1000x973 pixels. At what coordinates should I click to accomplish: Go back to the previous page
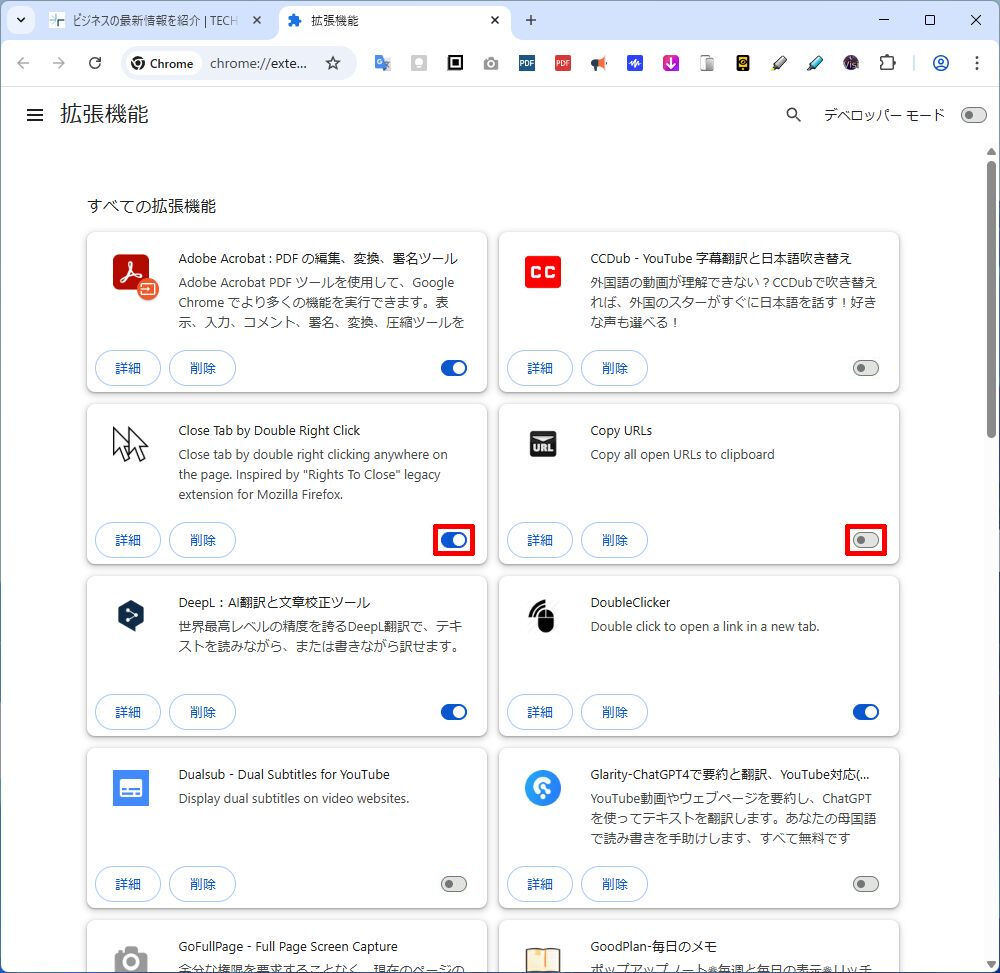coord(24,63)
